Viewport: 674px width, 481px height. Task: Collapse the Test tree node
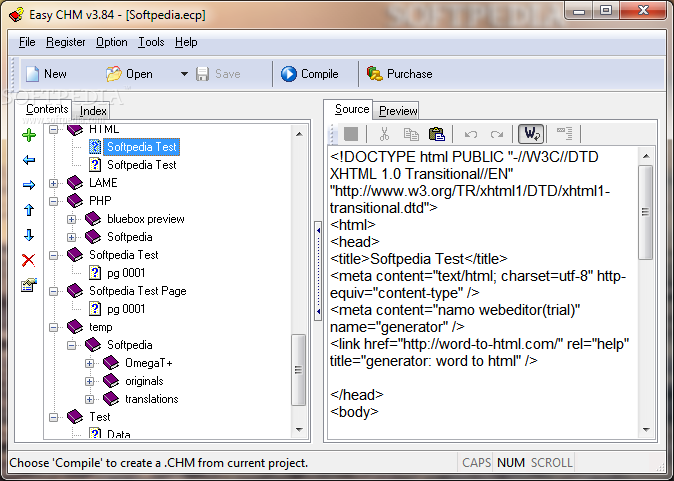click(53, 417)
